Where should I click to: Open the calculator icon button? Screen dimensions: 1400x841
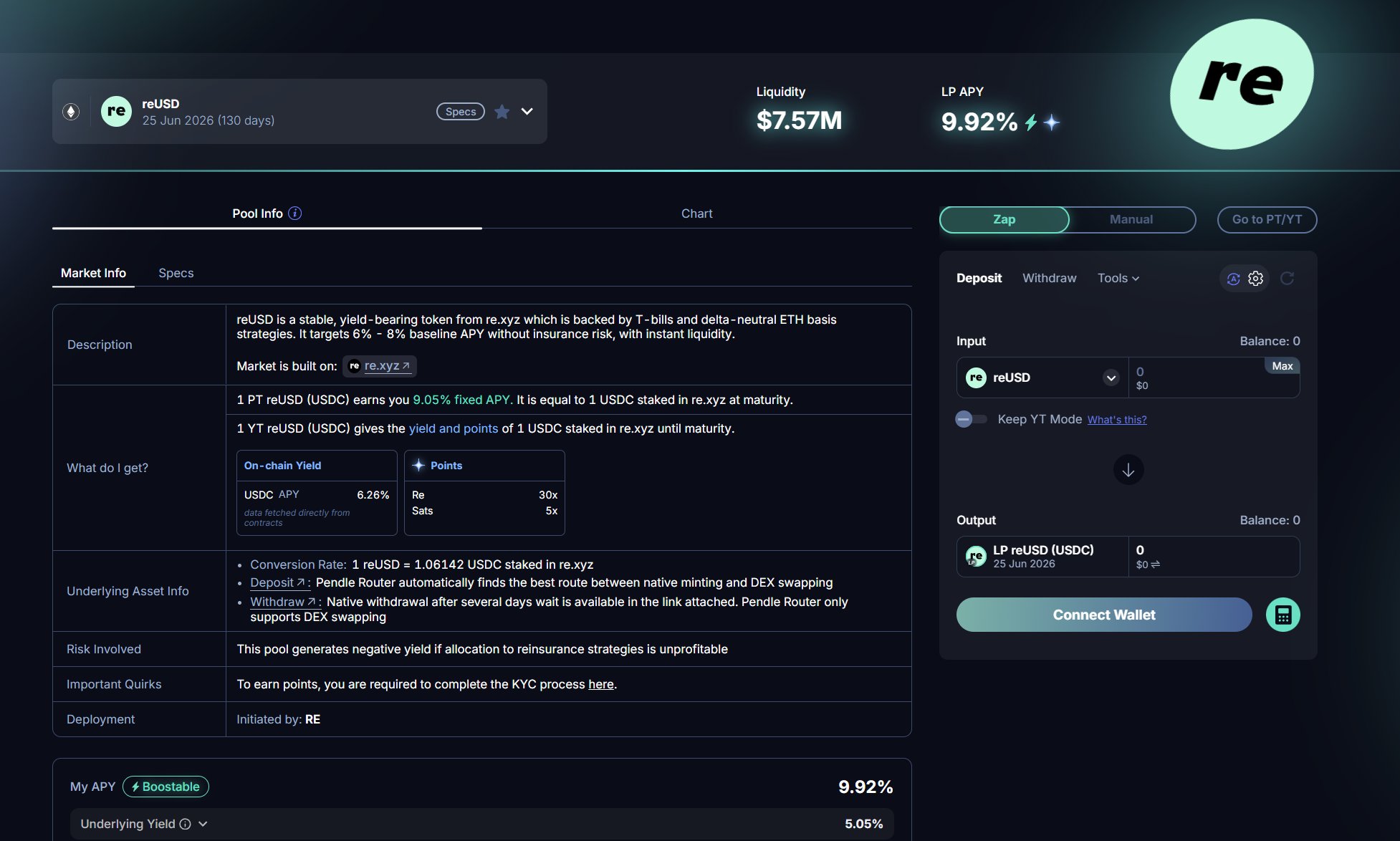[1282, 615]
